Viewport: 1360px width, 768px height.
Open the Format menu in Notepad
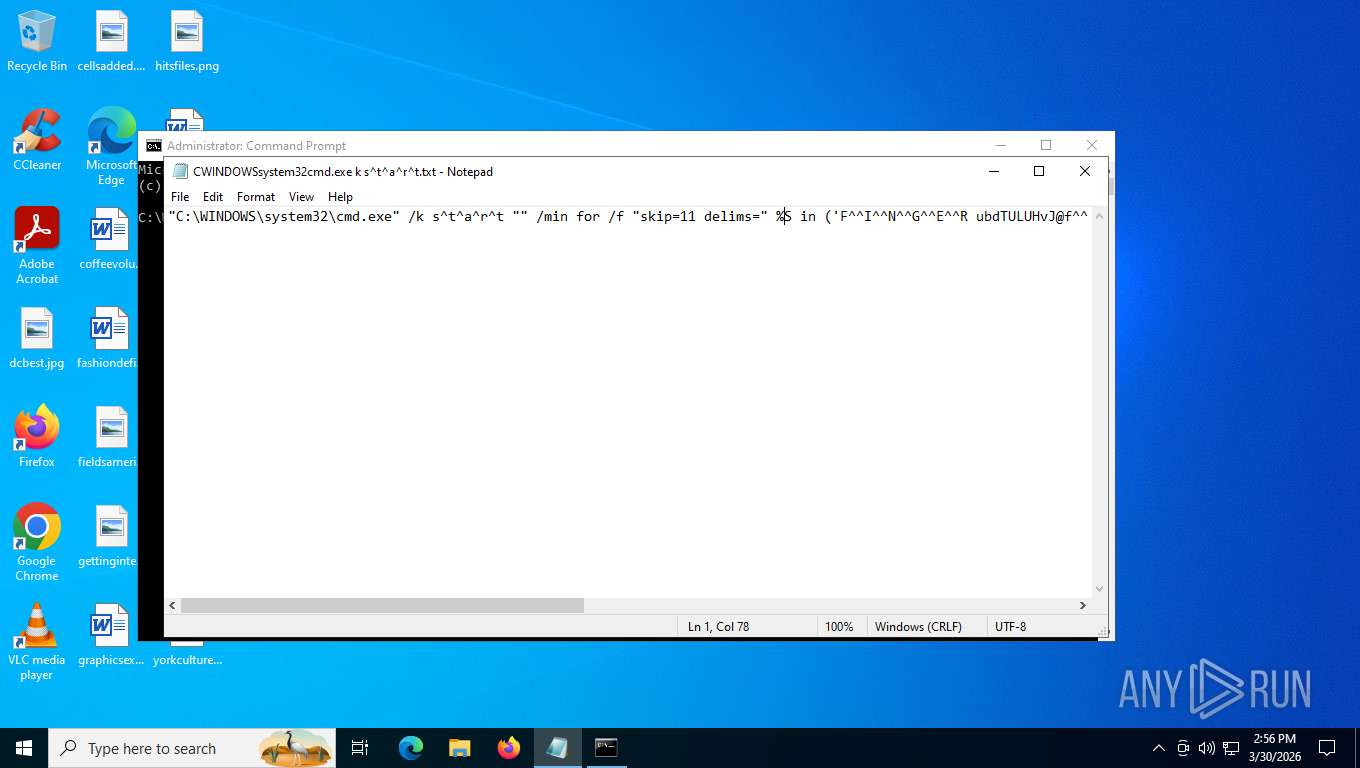(x=256, y=197)
